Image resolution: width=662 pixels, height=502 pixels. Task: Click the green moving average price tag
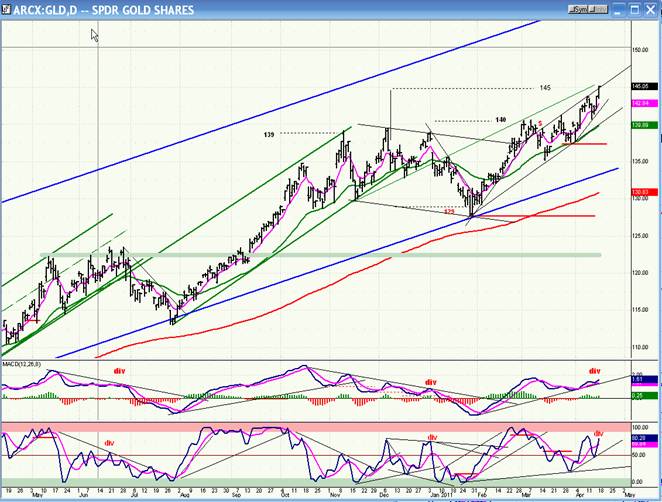(645, 125)
